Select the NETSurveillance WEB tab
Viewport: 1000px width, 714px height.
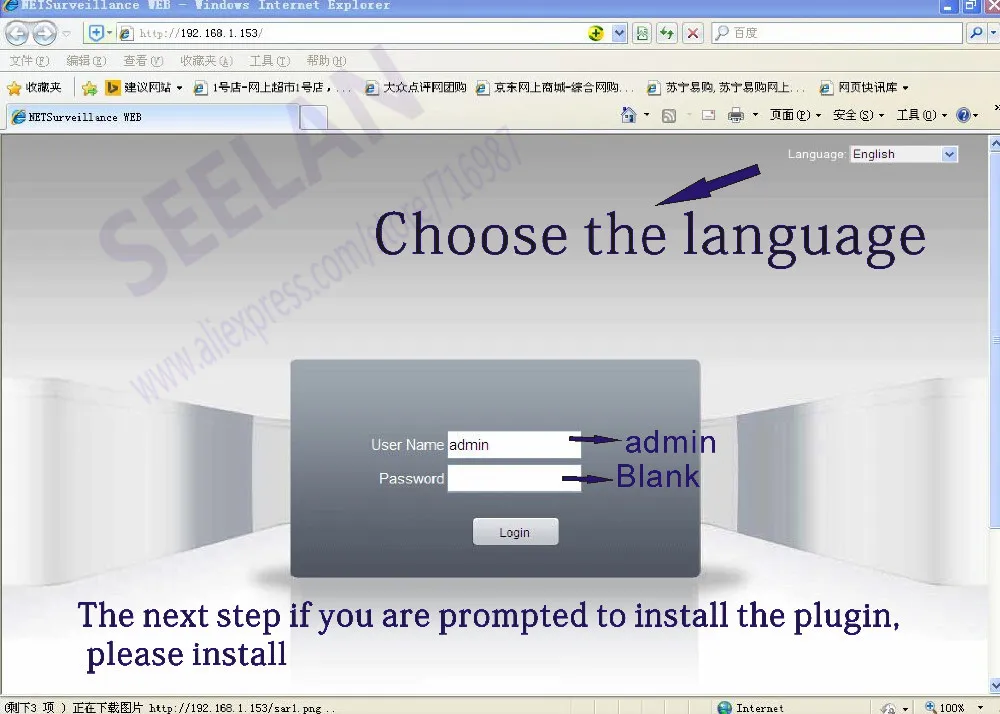click(152, 117)
